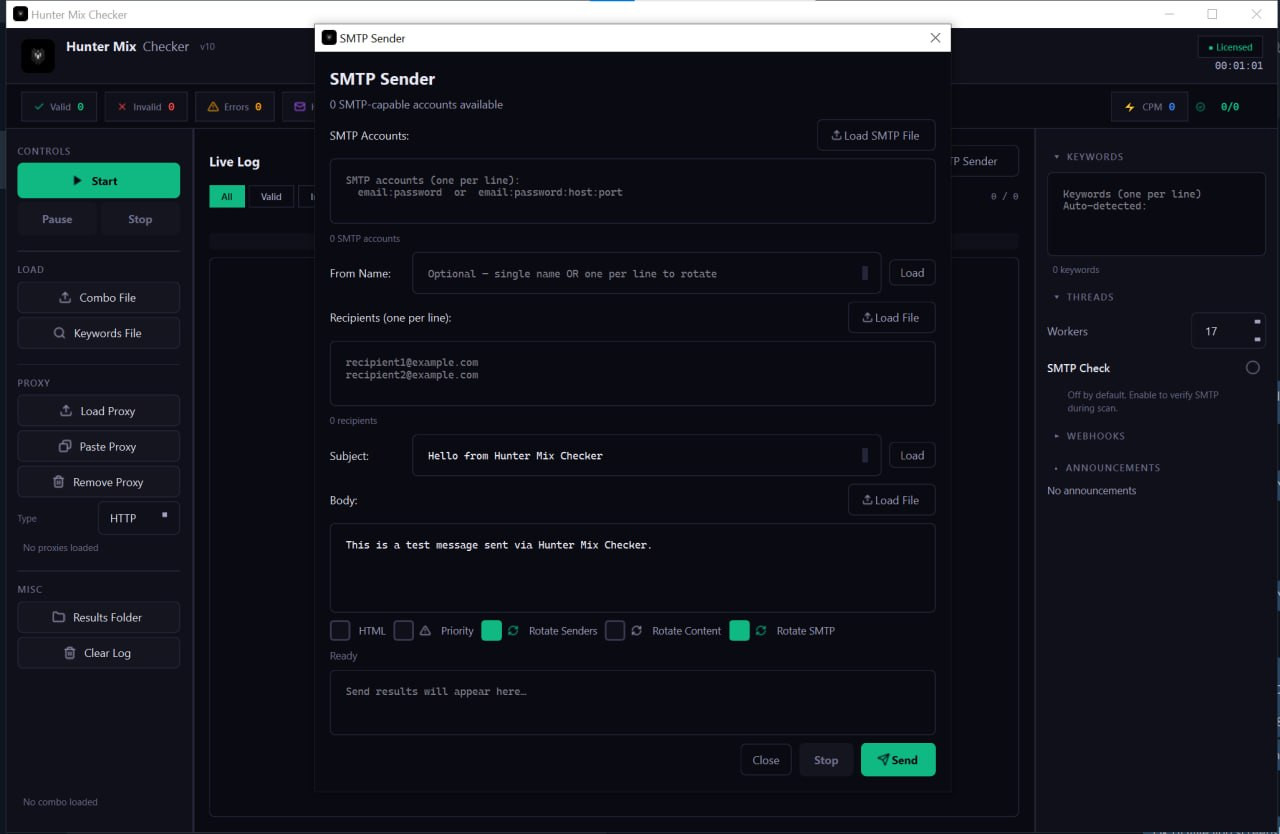Click the play icon on the Start button
Image resolution: width=1280 pixels, height=834 pixels.
78,181
